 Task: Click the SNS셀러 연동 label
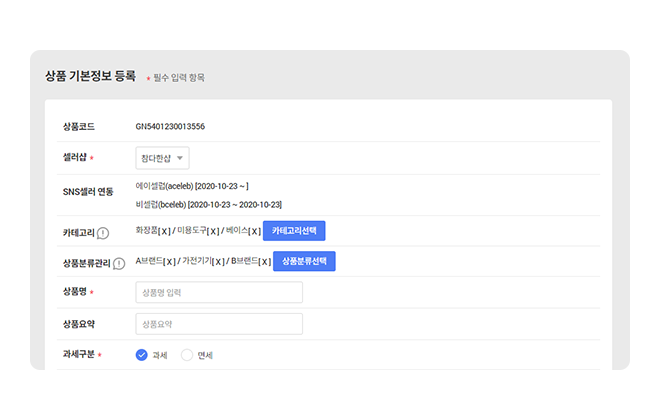[88, 192]
